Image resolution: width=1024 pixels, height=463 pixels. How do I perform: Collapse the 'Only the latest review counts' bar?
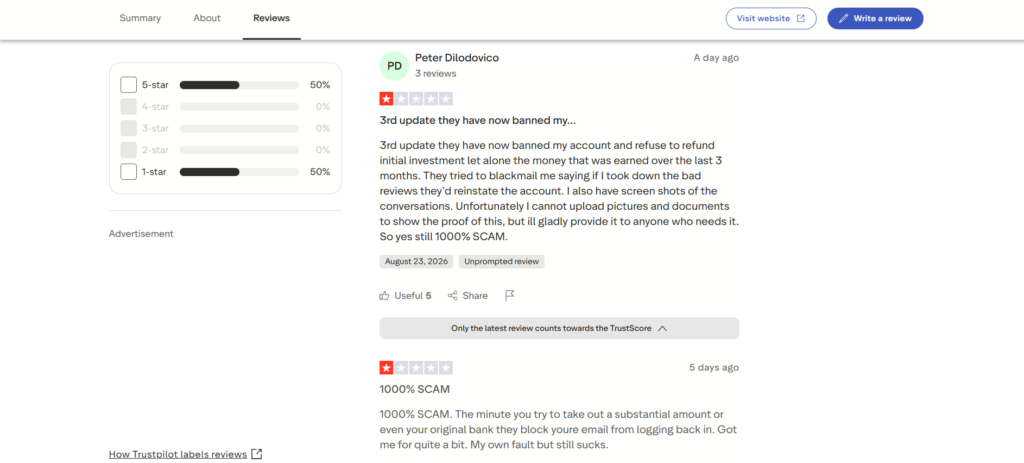559,328
